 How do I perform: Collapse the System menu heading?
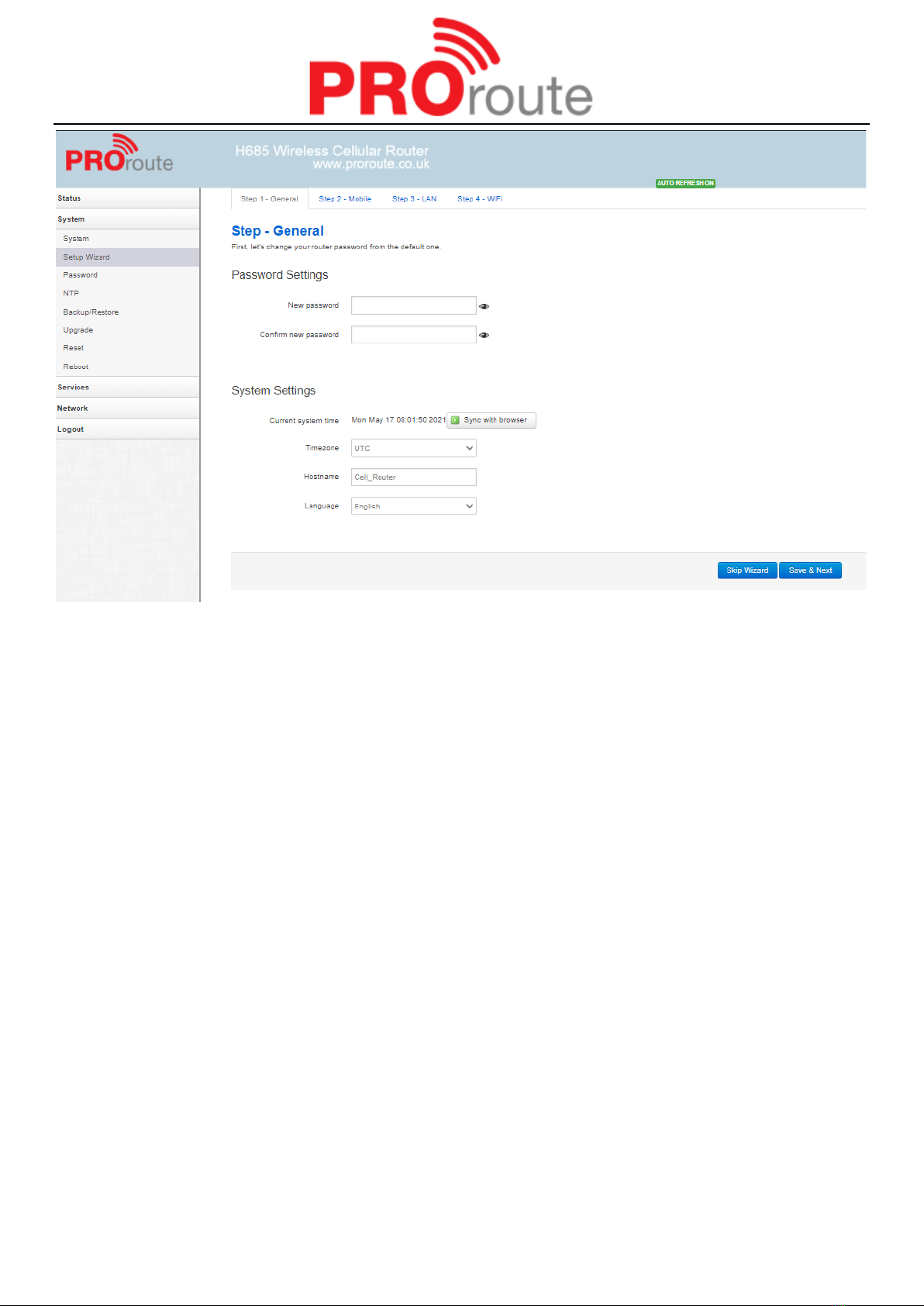pyautogui.click(x=128, y=219)
